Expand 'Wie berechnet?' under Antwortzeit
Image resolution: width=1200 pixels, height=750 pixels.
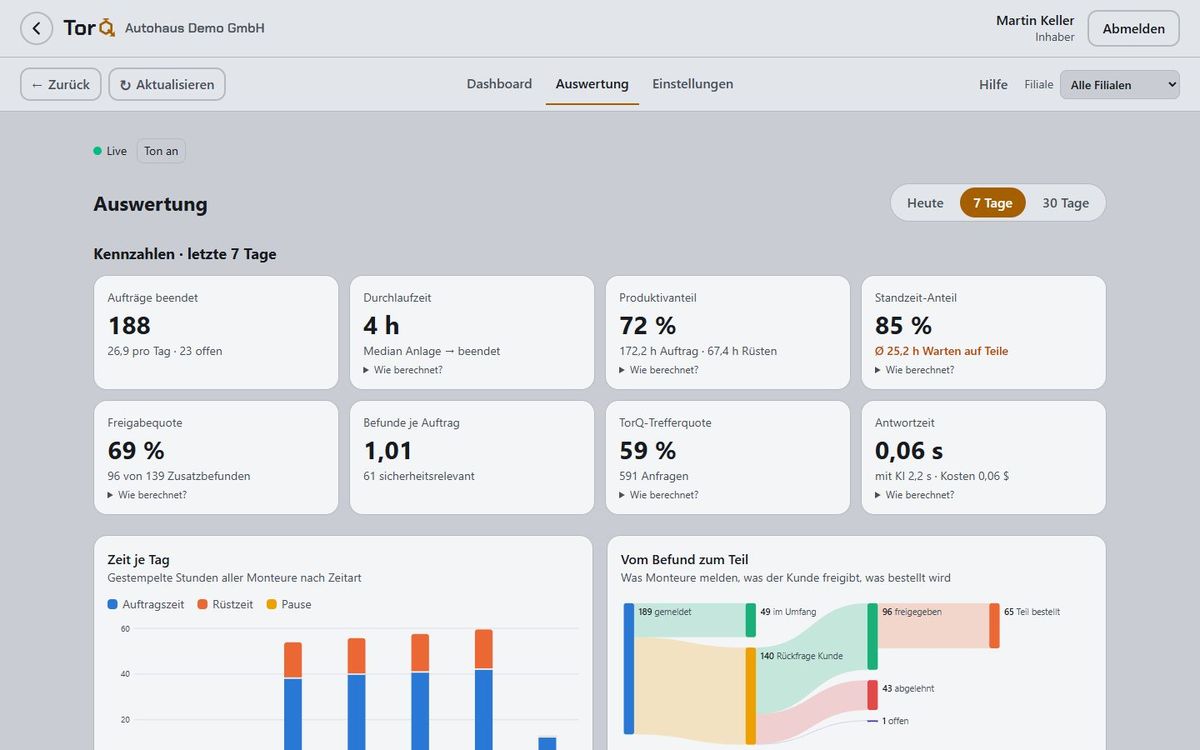click(x=915, y=495)
